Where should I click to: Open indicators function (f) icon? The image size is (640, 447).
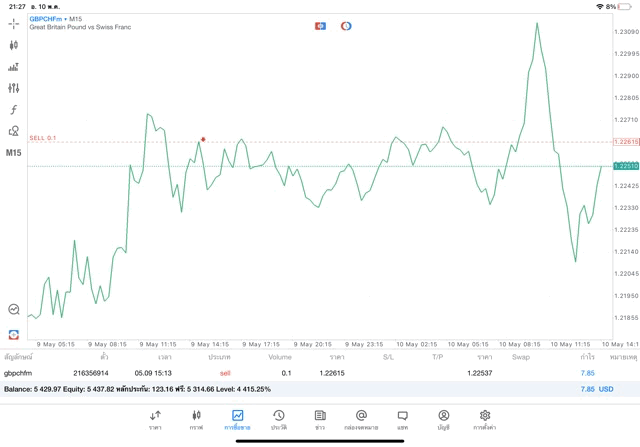pos(14,109)
